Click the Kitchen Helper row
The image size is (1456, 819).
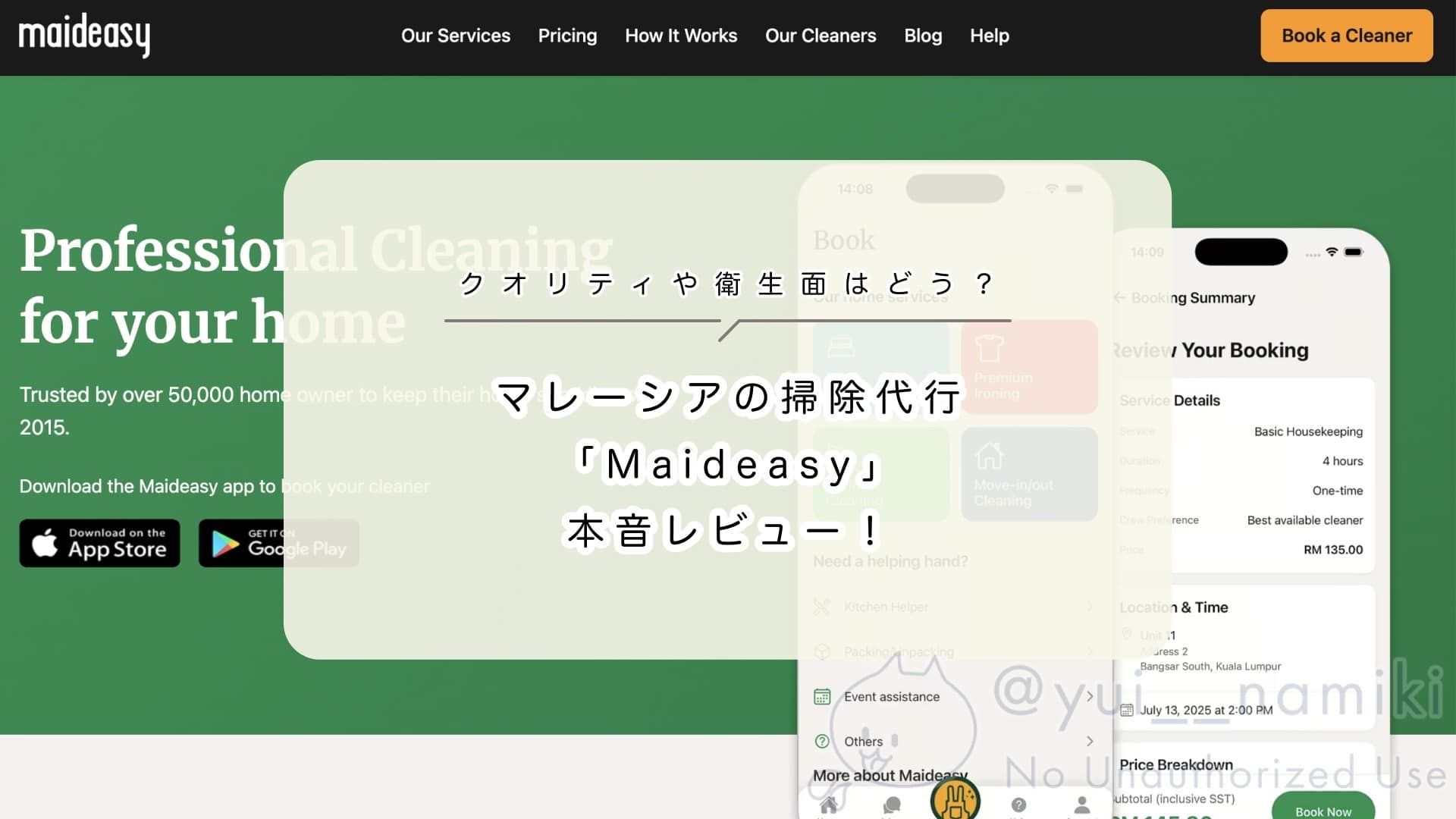click(955, 607)
